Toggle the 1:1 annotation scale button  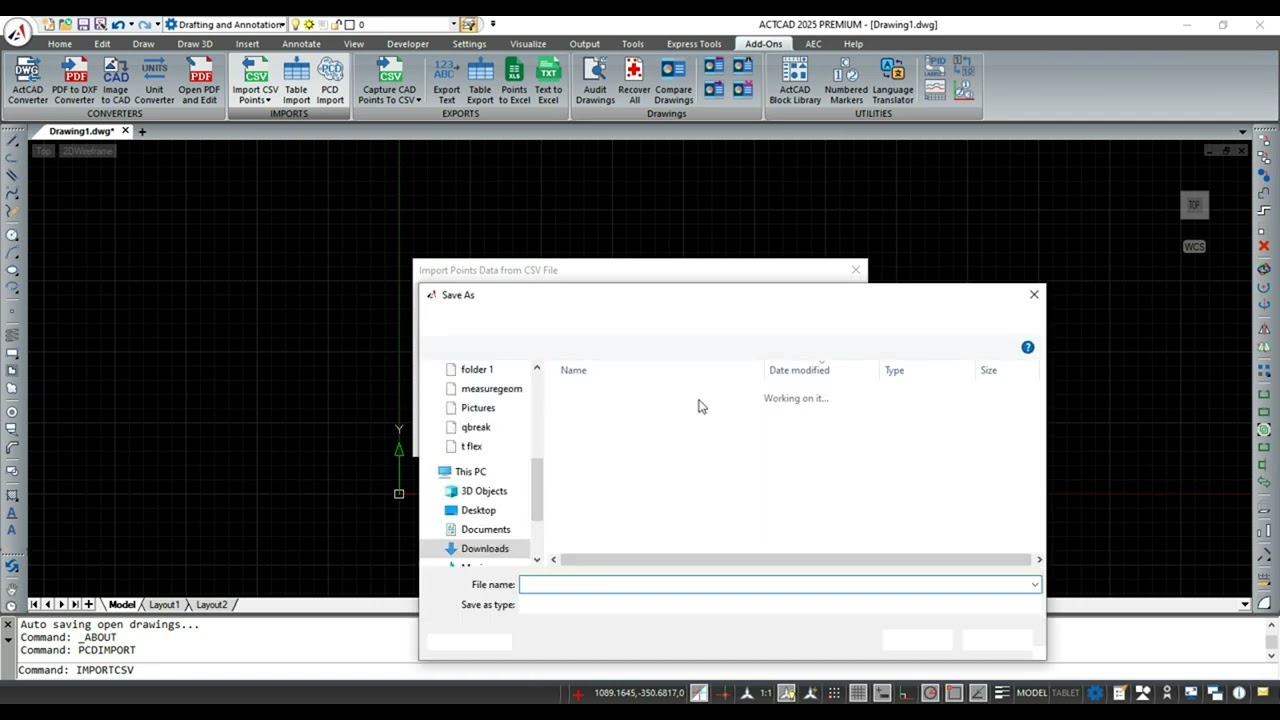click(x=766, y=693)
